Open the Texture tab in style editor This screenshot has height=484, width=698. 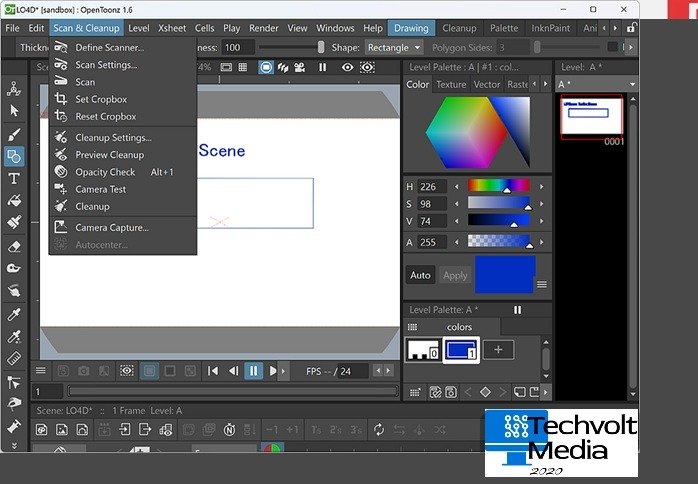451,84
